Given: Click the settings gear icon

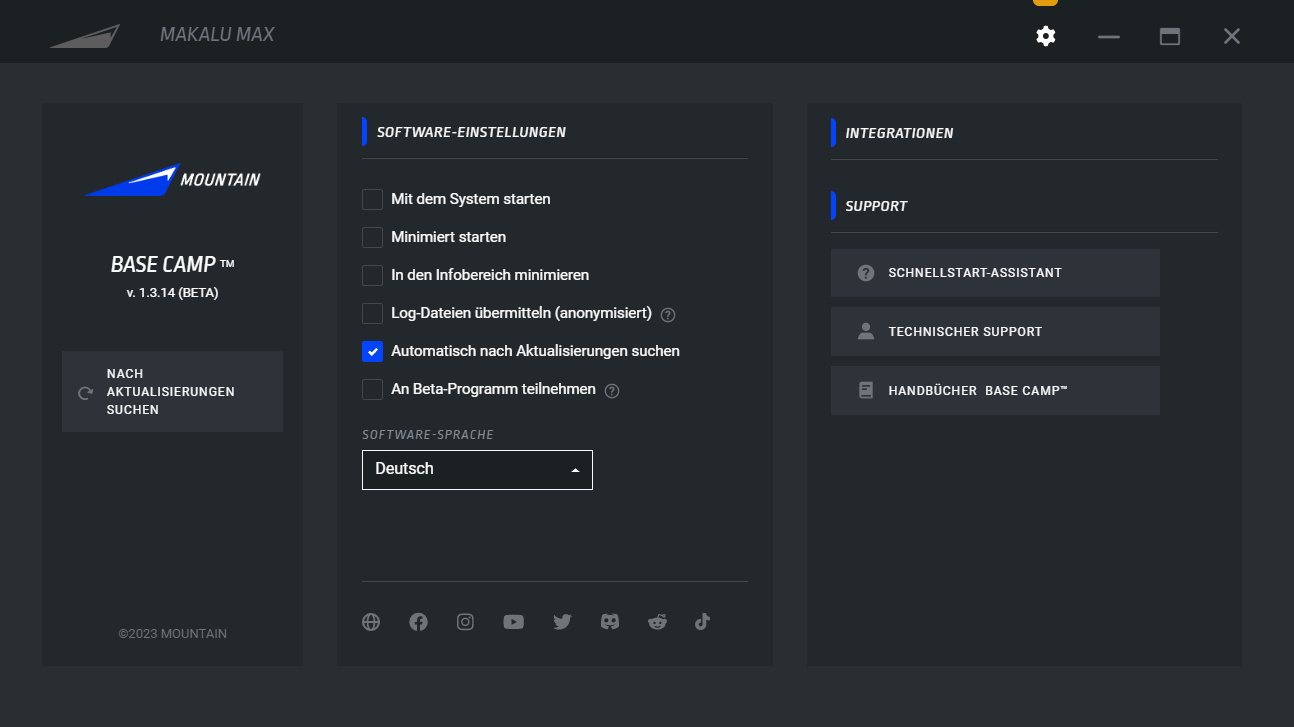Looking at the screenshot, I should [x=1045, y=36].
